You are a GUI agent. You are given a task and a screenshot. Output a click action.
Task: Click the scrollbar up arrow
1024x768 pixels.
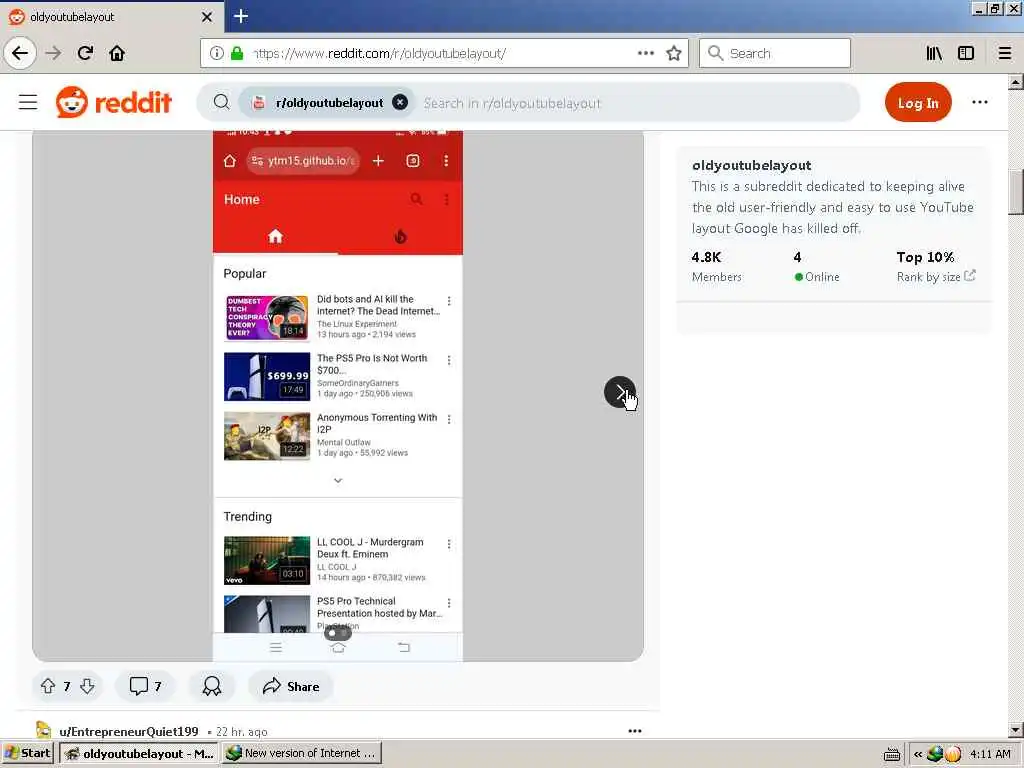coord(1016,82)
